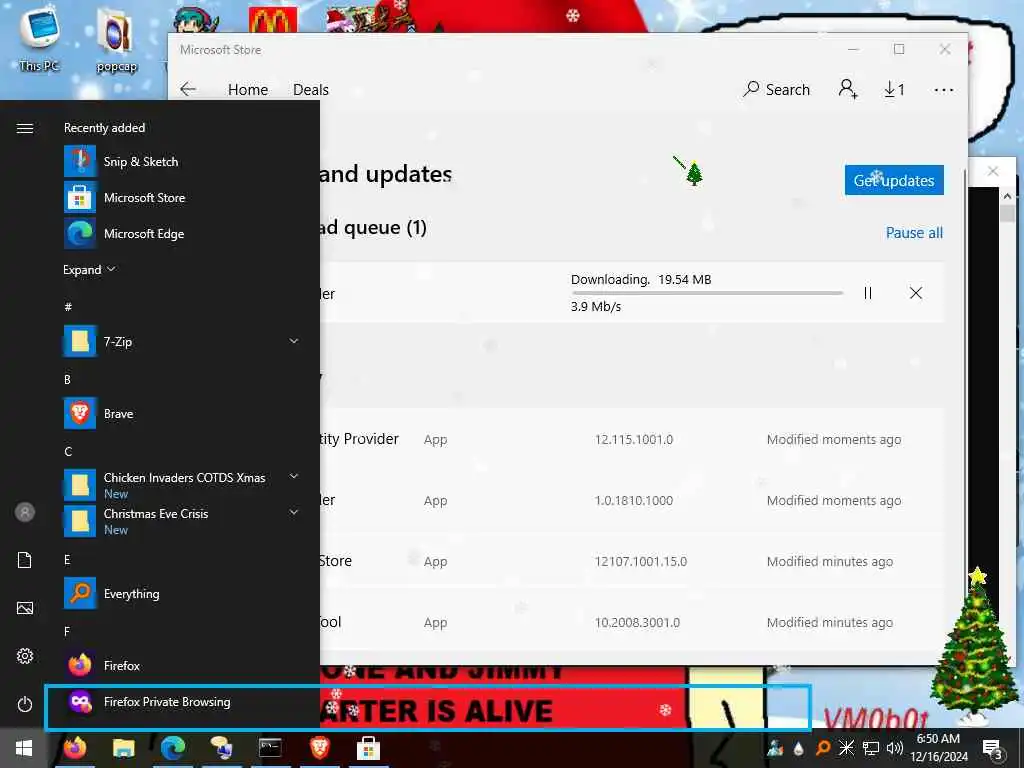
Task: Select the F letter group header
Action: pyautogui.click(x=67, y=632)
